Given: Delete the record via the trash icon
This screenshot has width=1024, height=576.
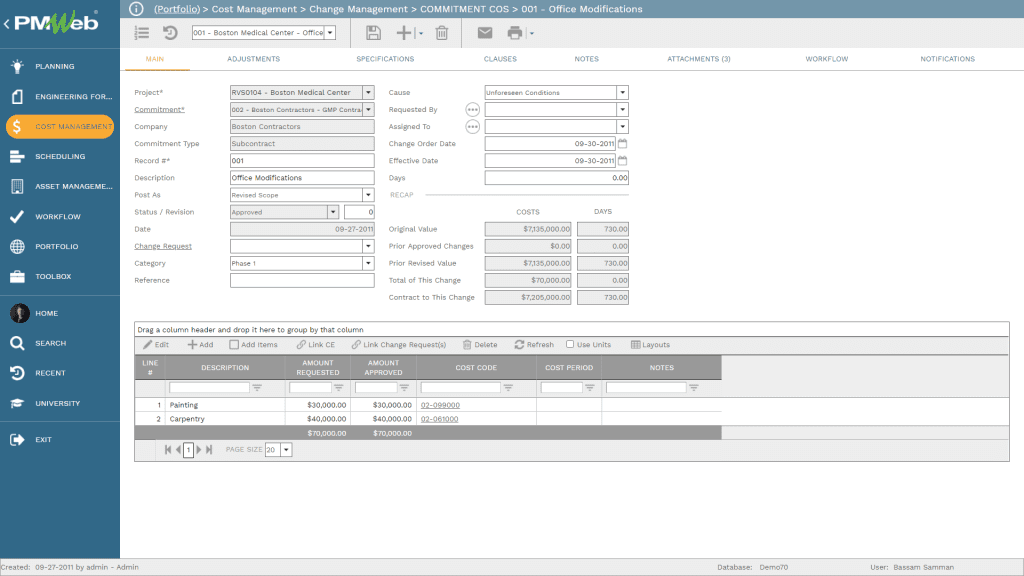Looking at the screenshot, I should pos(440,32).
